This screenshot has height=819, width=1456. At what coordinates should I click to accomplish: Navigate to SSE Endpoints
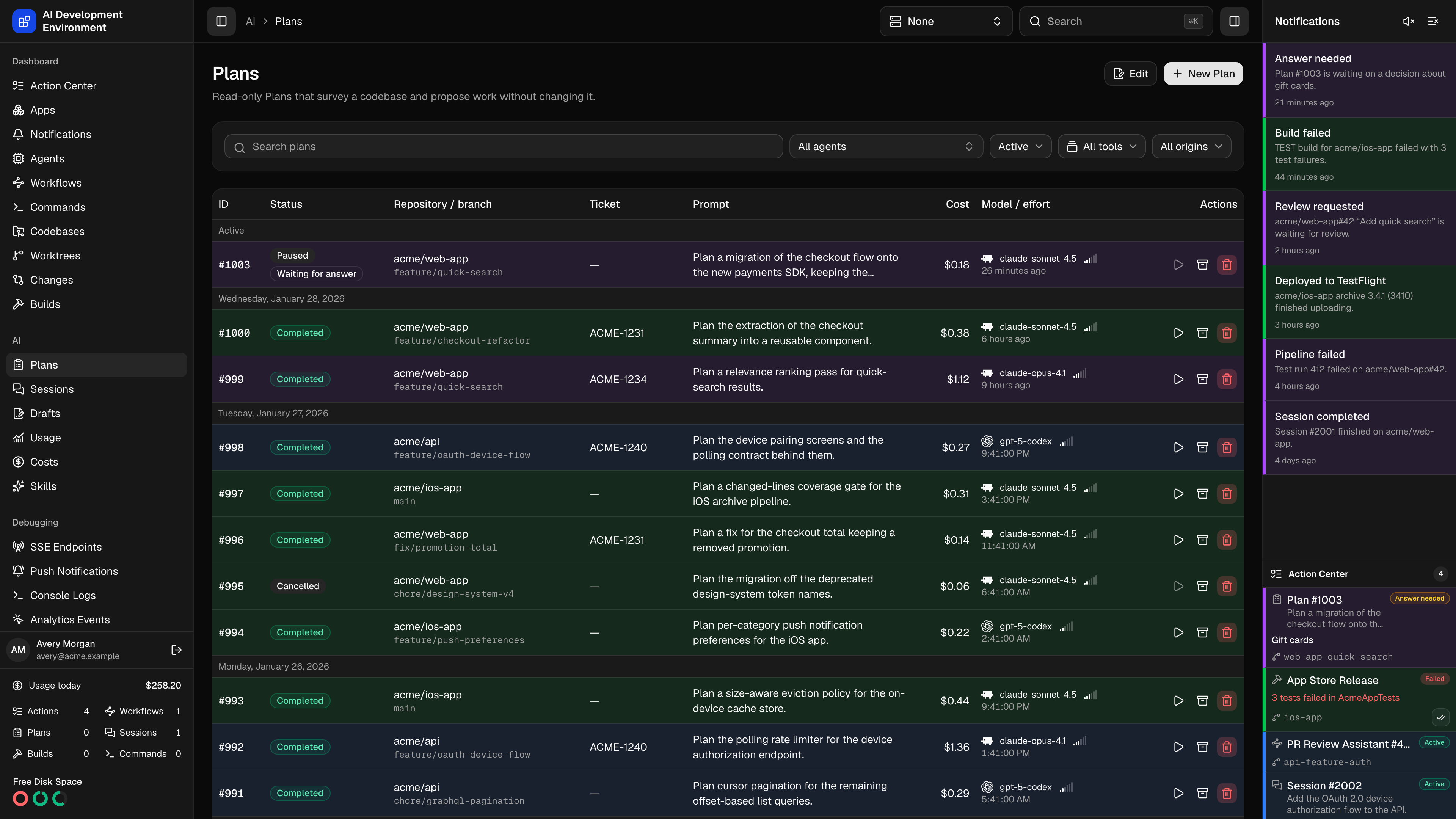click(97, 547)
